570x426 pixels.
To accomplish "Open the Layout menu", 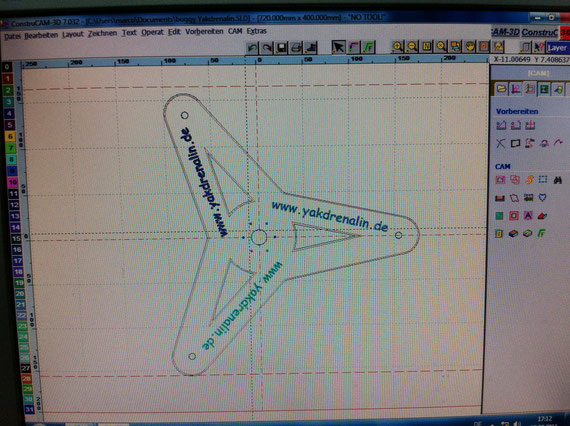I will point(73,35).
